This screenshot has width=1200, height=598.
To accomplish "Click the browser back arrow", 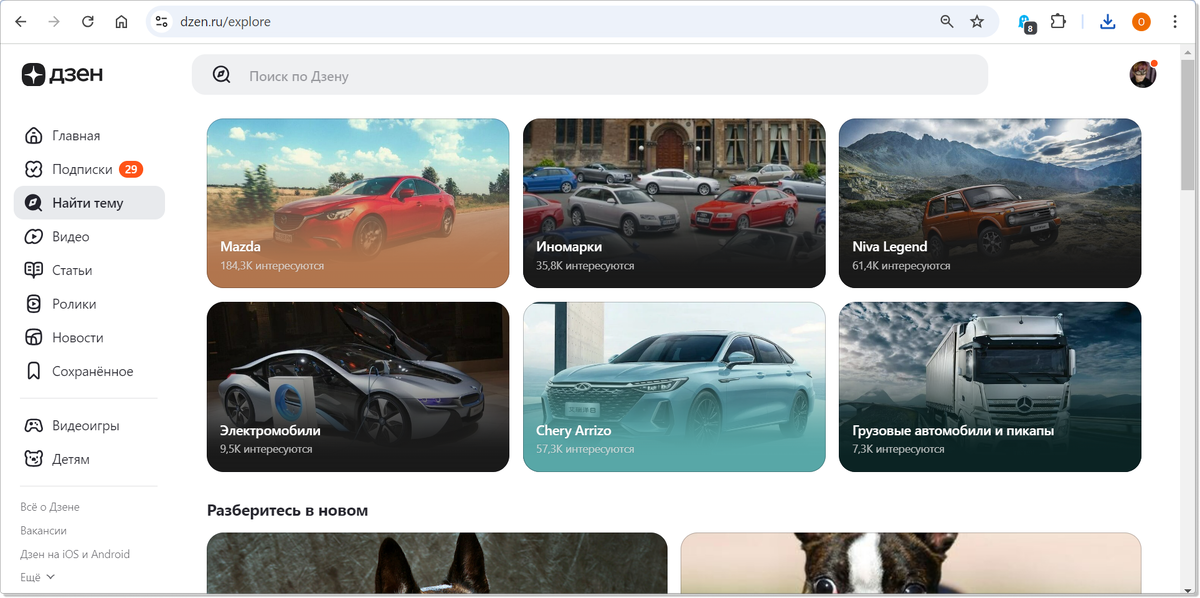I will pos(21,21).
